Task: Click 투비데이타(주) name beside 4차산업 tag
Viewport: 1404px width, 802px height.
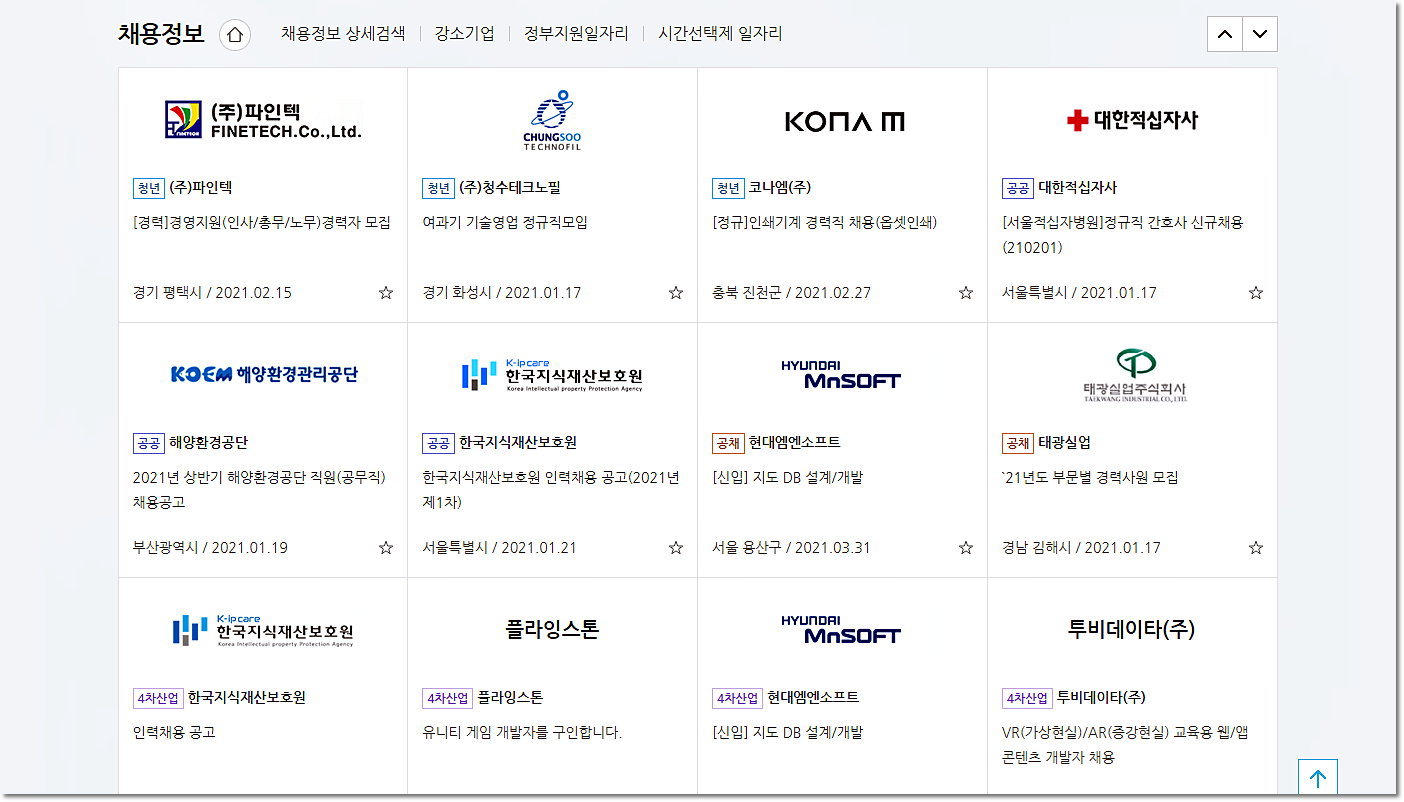Action: point(1101,698)
